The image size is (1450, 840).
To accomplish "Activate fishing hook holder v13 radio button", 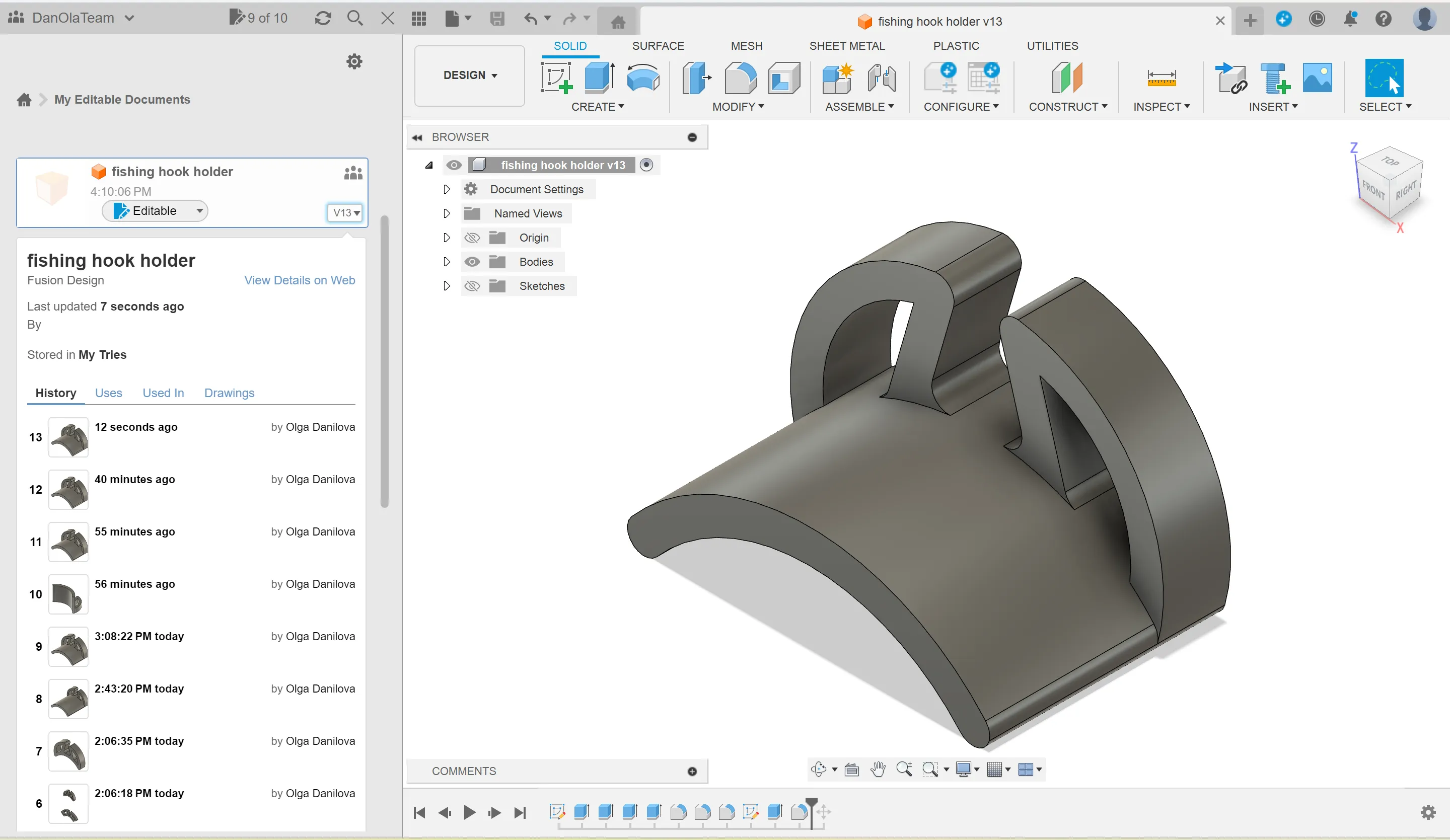I will [646, 165].
